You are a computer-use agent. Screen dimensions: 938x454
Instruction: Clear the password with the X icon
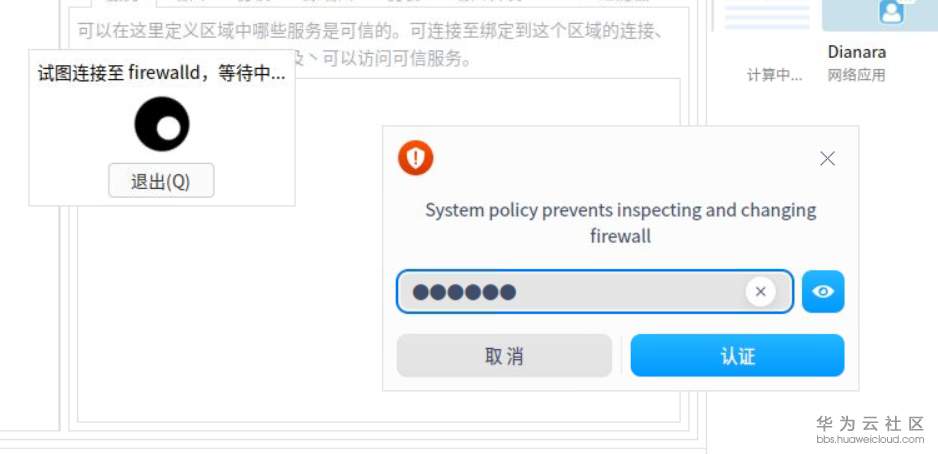tap(760, 292)
